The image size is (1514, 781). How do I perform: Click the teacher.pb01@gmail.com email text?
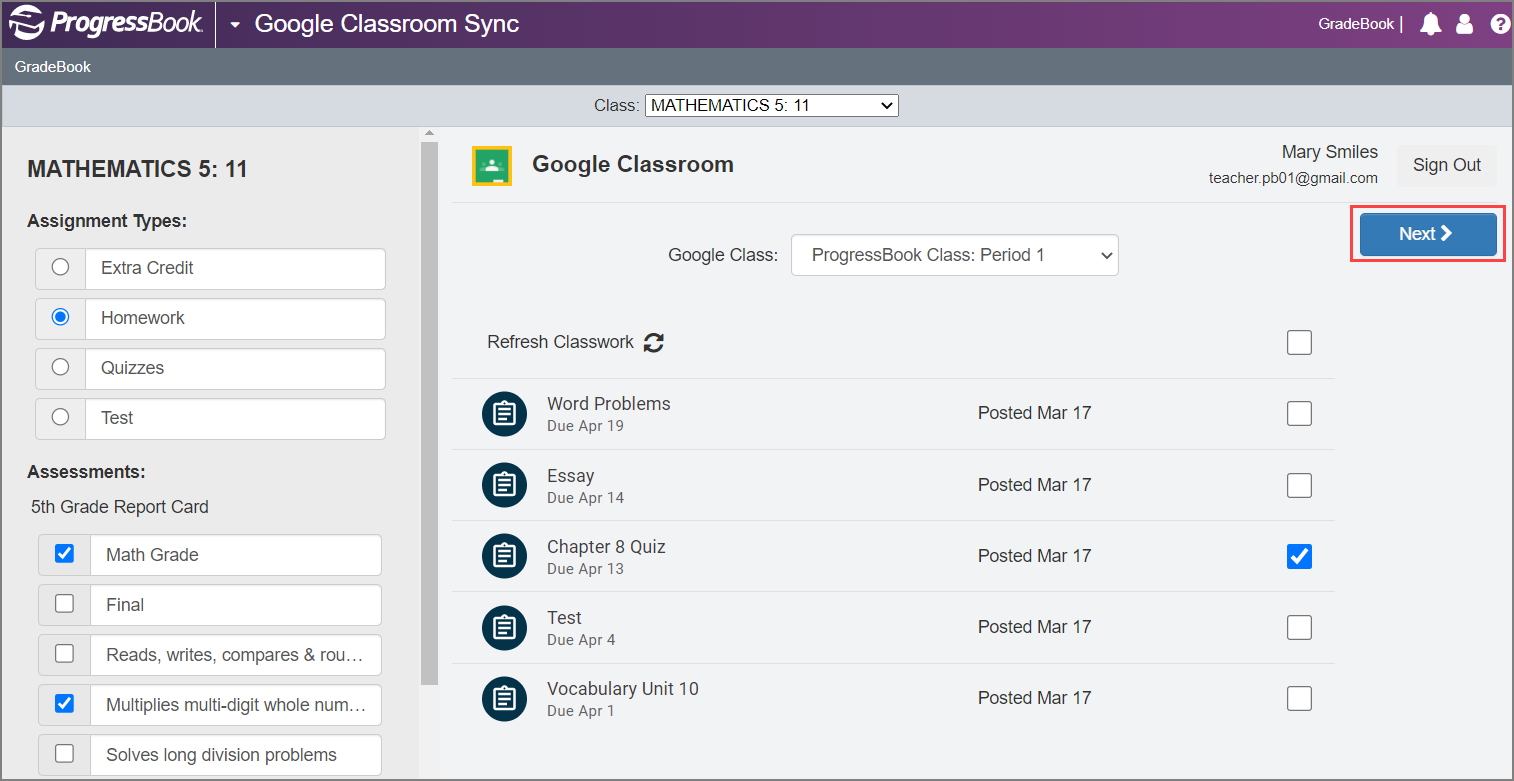1293,178
